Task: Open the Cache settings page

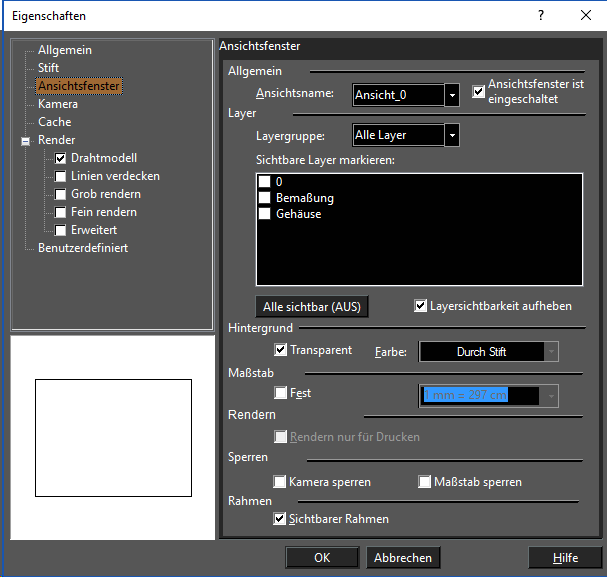Action: tap(55, 122)
